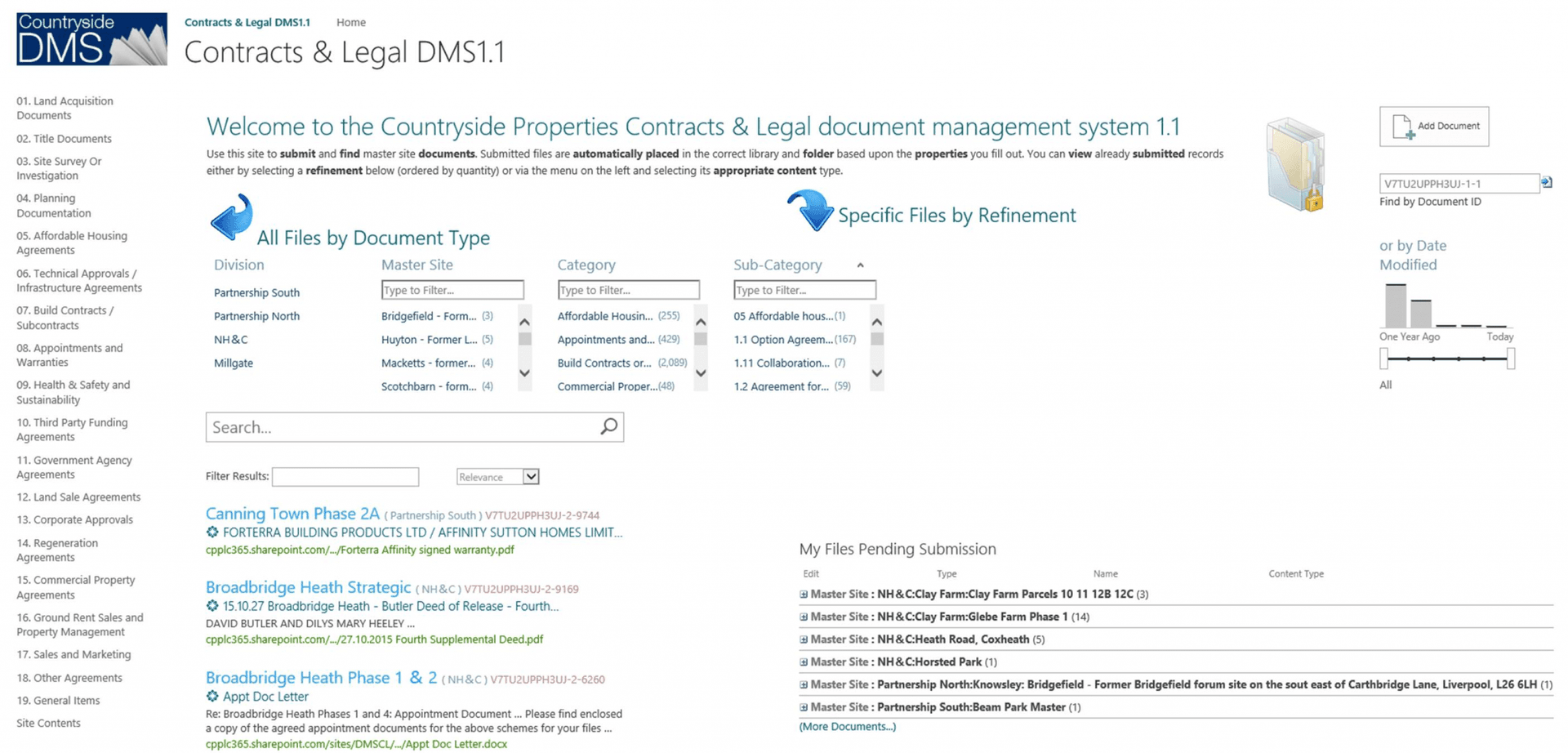The width and height of the screenshot is (1568, 753).
Task: Click the Countryside DMS logo
Action: [90, 38]
